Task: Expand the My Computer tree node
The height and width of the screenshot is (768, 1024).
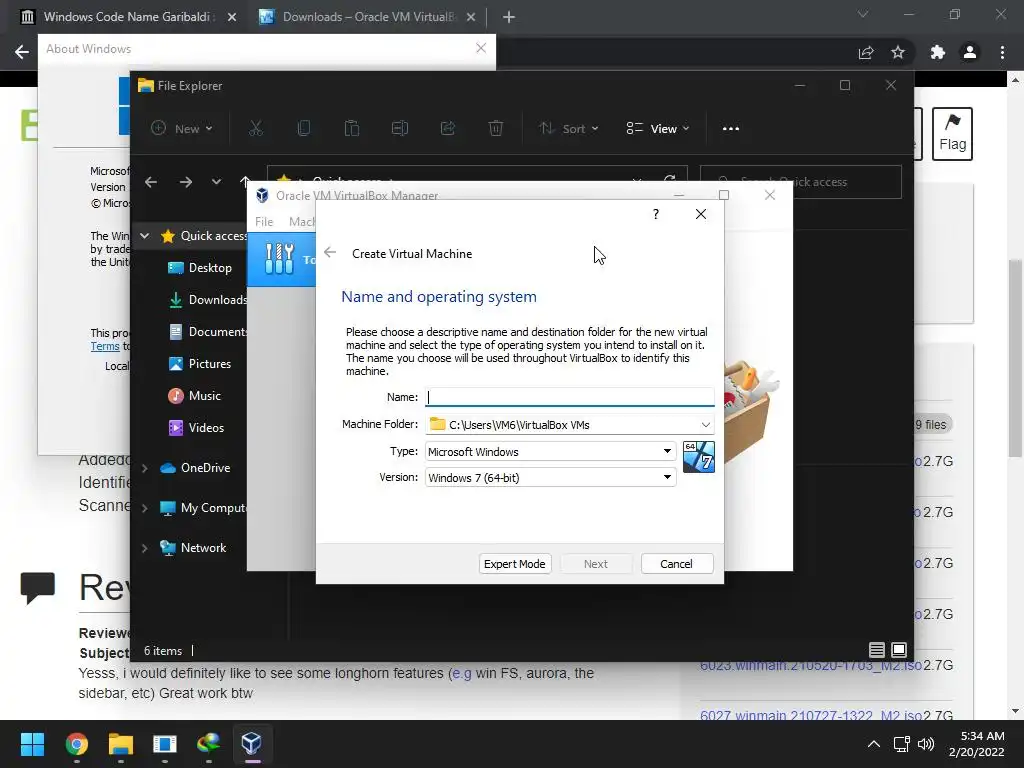Action: pyautogui.click(x=144, y=508)
